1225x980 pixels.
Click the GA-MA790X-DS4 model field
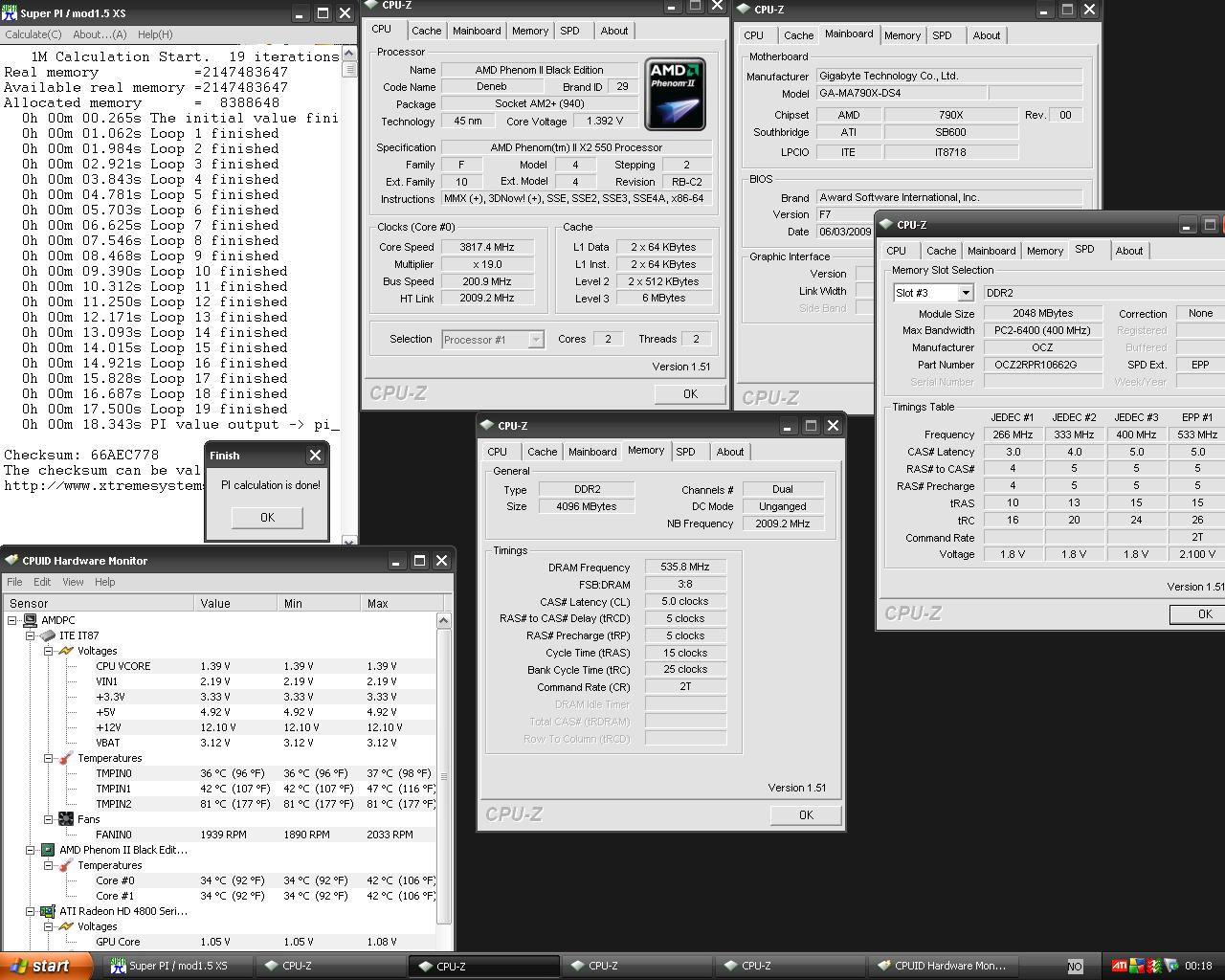tap(901, 93)
